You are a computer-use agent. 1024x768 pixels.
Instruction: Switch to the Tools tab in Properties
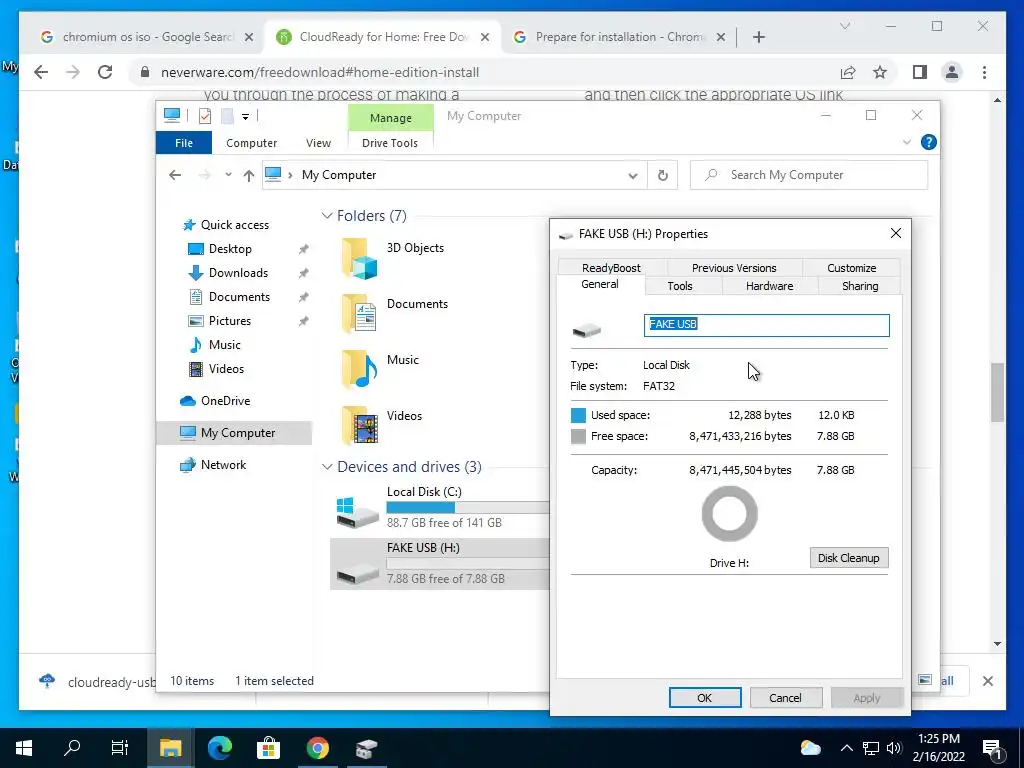(680, 286)
